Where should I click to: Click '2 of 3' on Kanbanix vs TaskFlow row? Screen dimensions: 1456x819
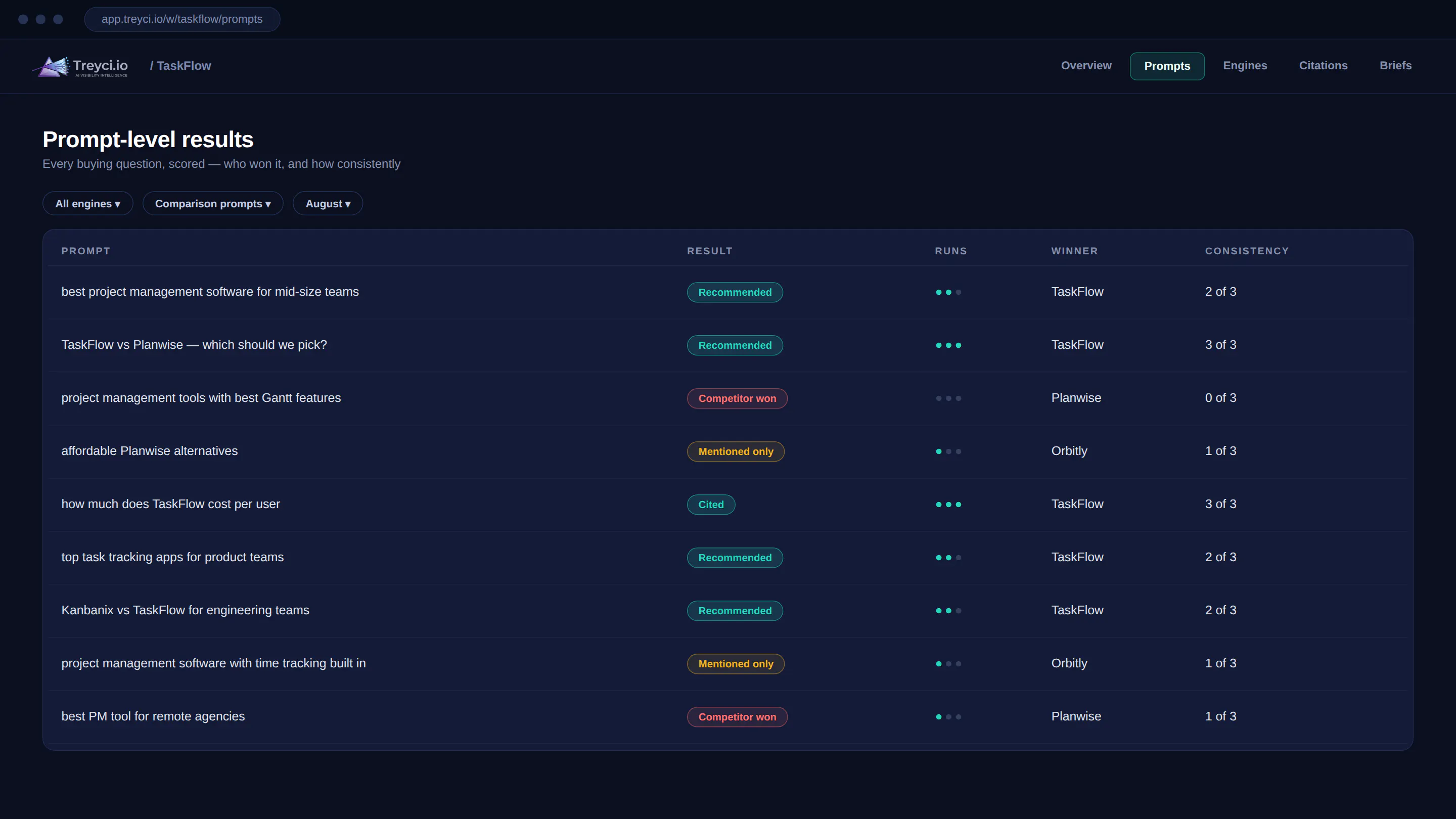[x=1220, y=610]
